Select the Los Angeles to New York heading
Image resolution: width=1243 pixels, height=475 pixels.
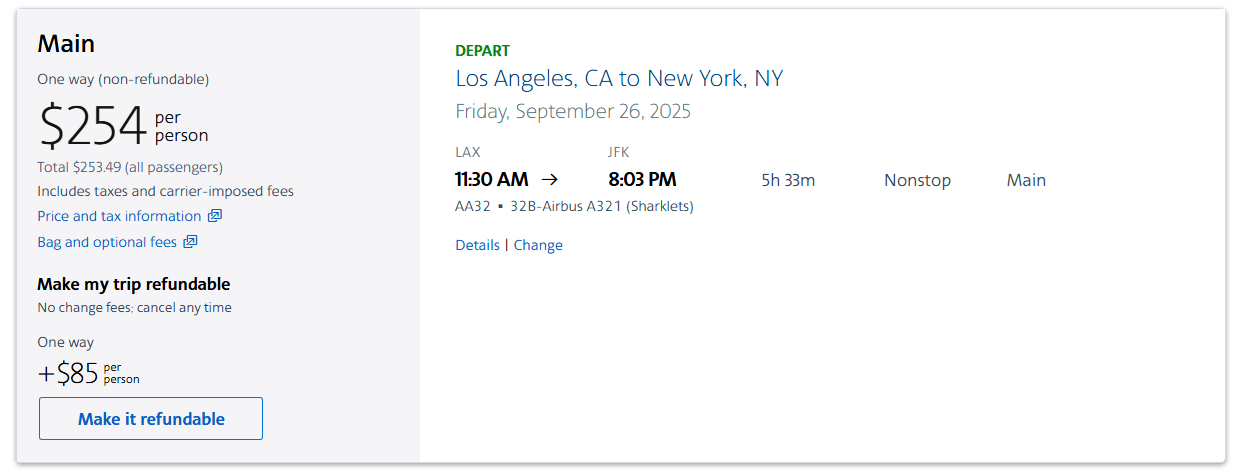pyautogui.click(x=619, y=78)
